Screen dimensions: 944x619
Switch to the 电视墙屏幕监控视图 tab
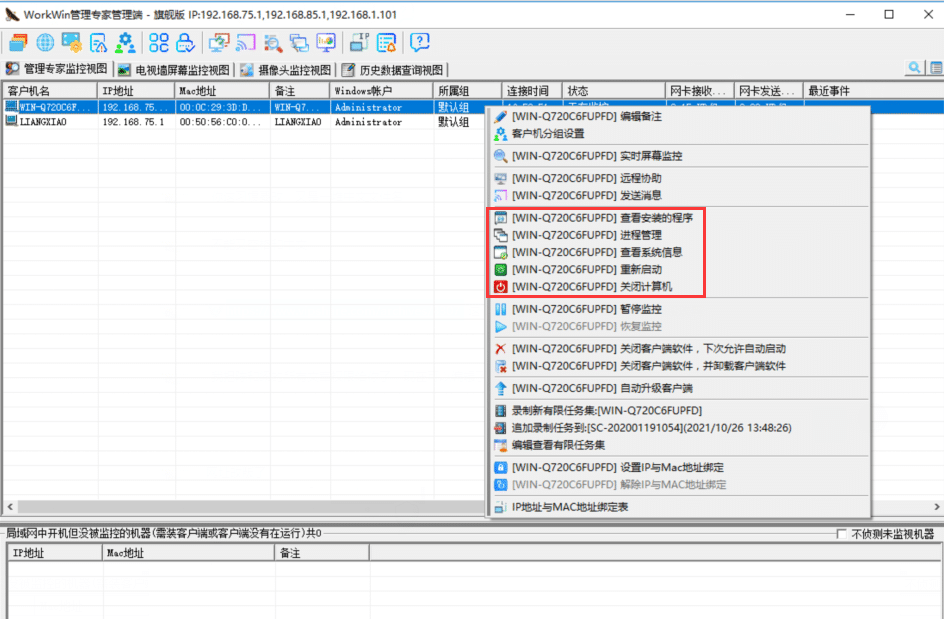pyautogui.click(x=175, y=70)
